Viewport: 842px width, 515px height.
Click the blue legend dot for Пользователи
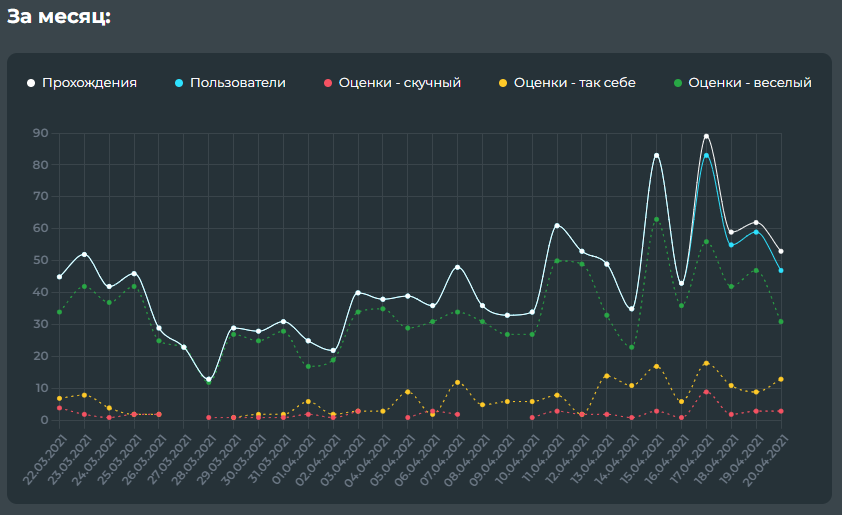(x=178, y=83)
